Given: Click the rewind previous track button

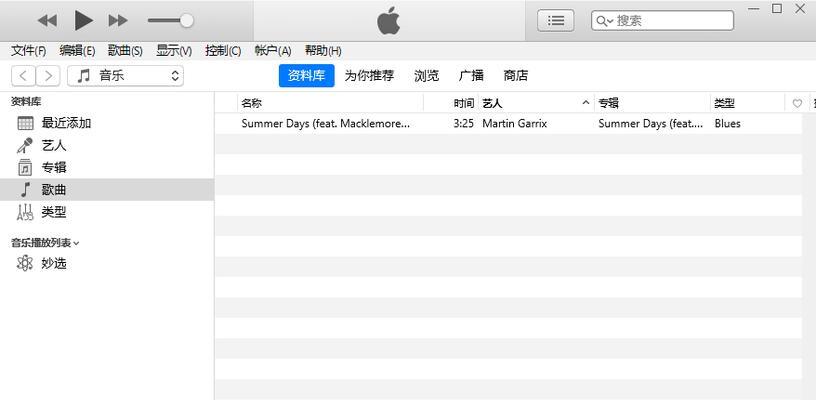Looking at the screenshot, I should coord(47,21).
